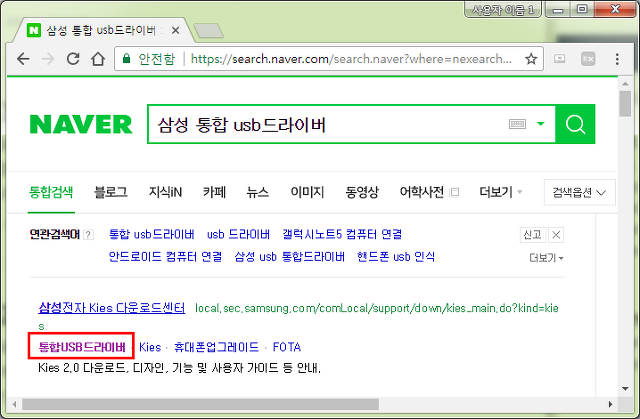Open 삼성전자 Kies 다운로드센터 result
The image size is (640, 419).
click(x=111, y=308)
